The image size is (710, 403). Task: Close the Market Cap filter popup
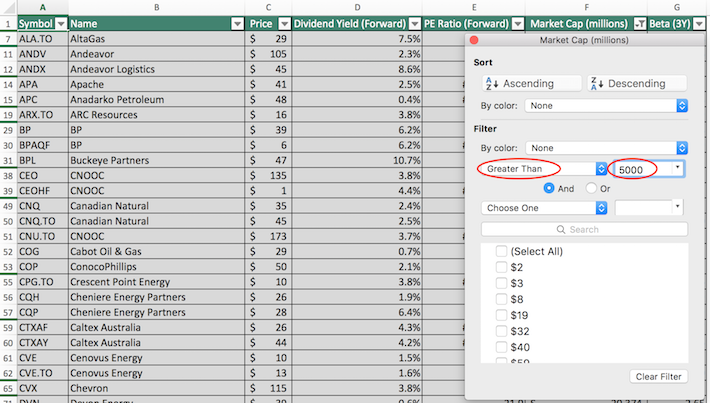pyautogui.click(x=475, y=40)
